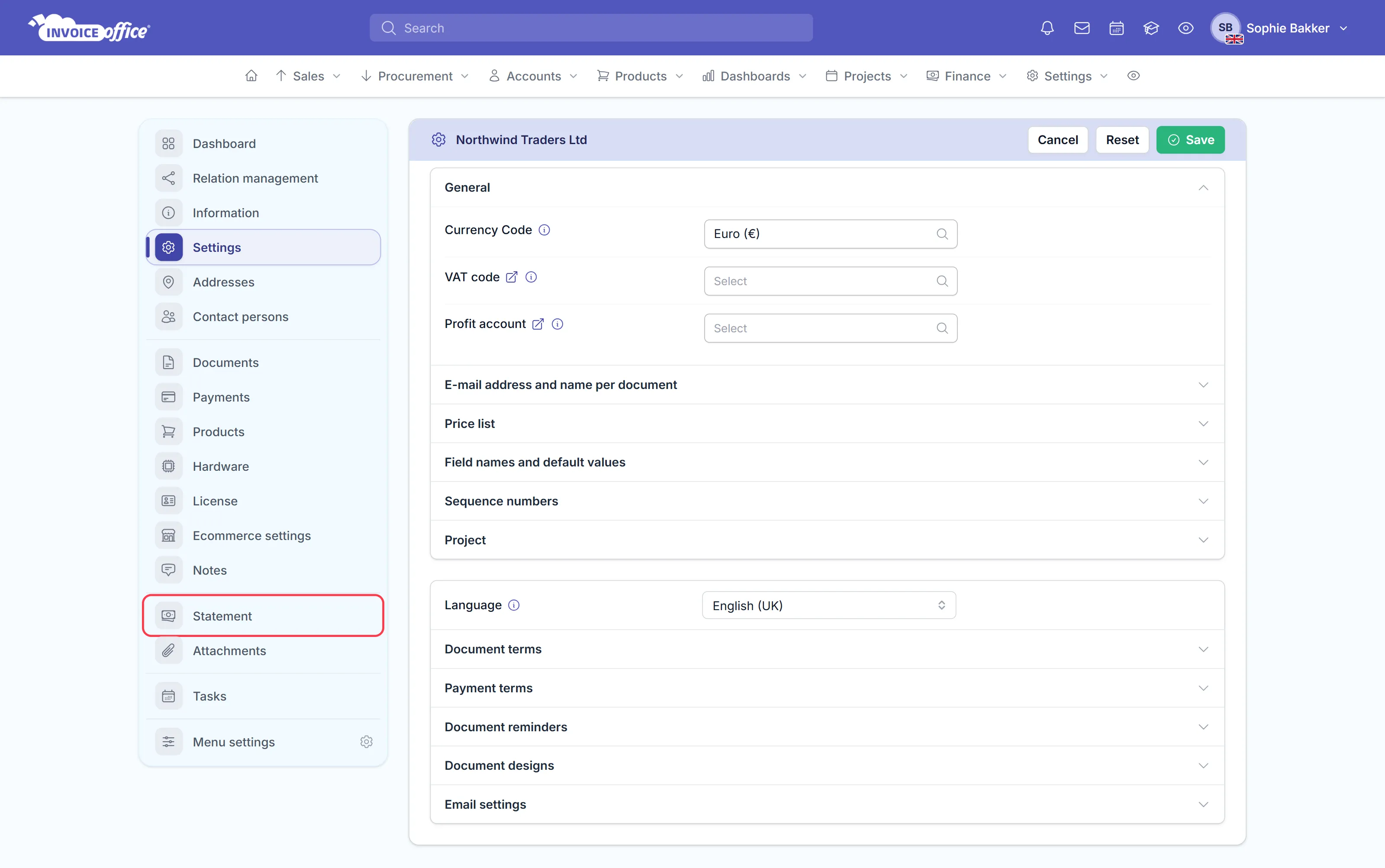
Task: Click the gear icon beside Northwind Traders Ltd
Action: (438, 139)
